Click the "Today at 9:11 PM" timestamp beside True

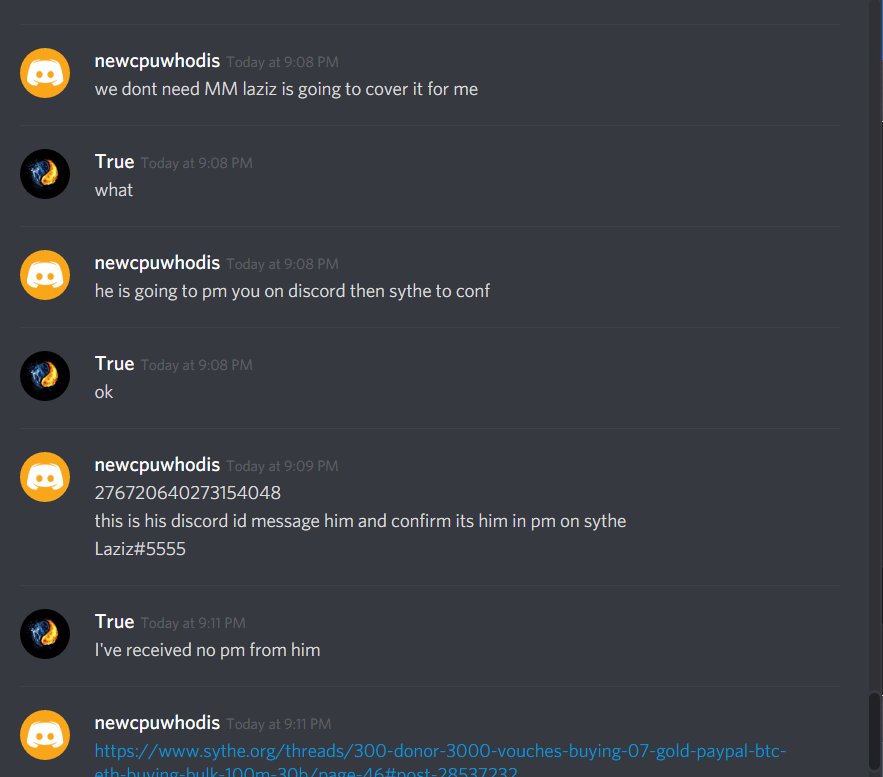tap(193, 623)
